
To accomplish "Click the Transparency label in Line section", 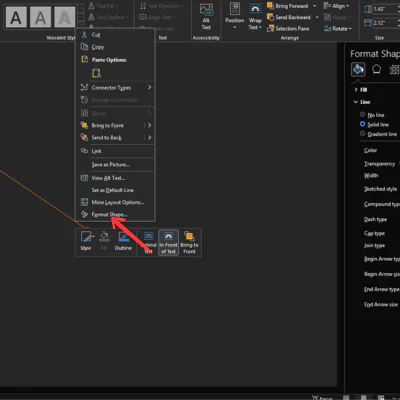I will pyautogui.click(x=379, y=164).
